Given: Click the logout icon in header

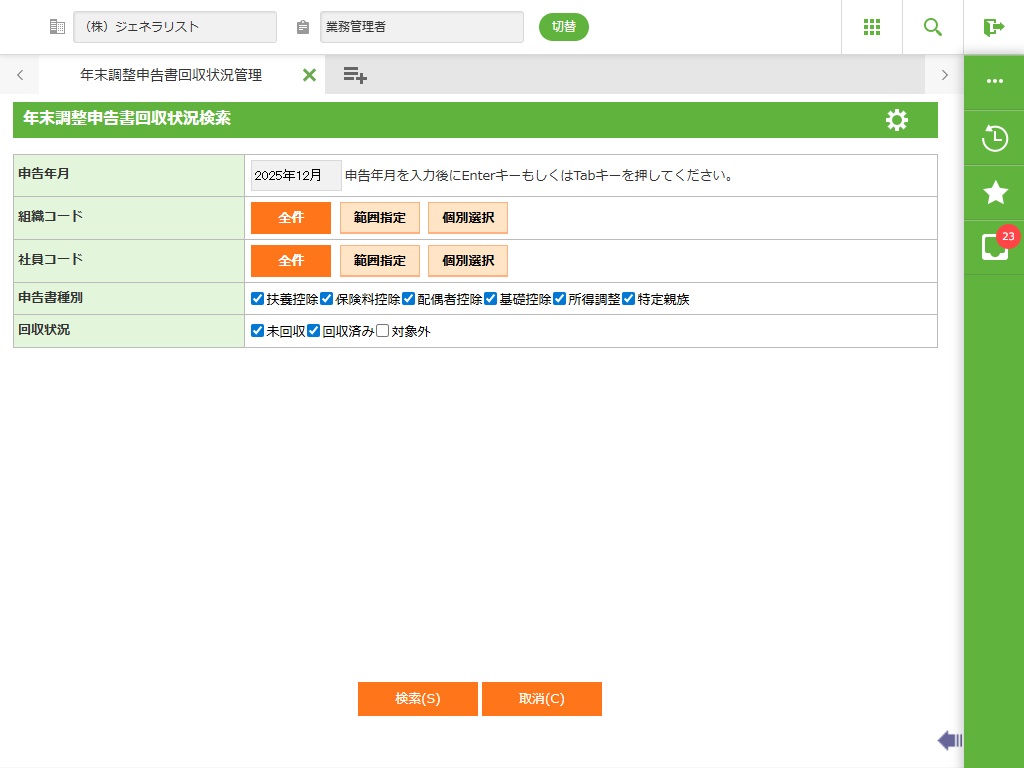Looking at the screenshot, I should pyautogui.click(x=993, y=27).
